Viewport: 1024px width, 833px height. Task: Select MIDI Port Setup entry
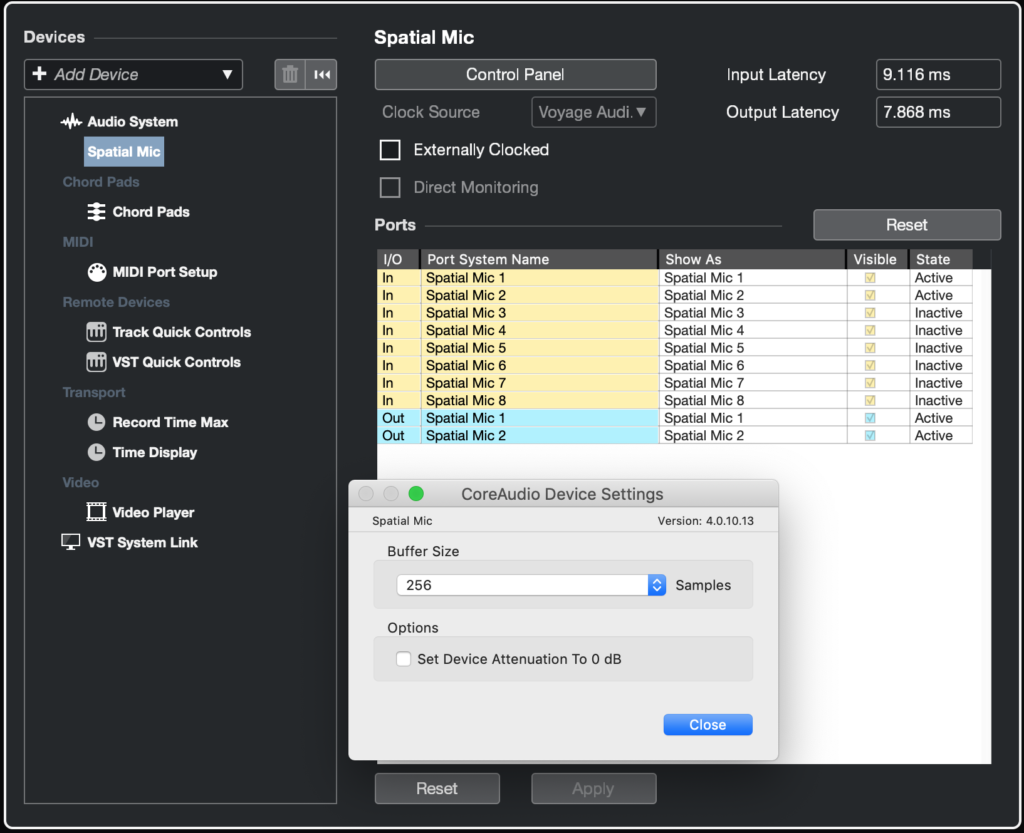(x=165, y=272)
